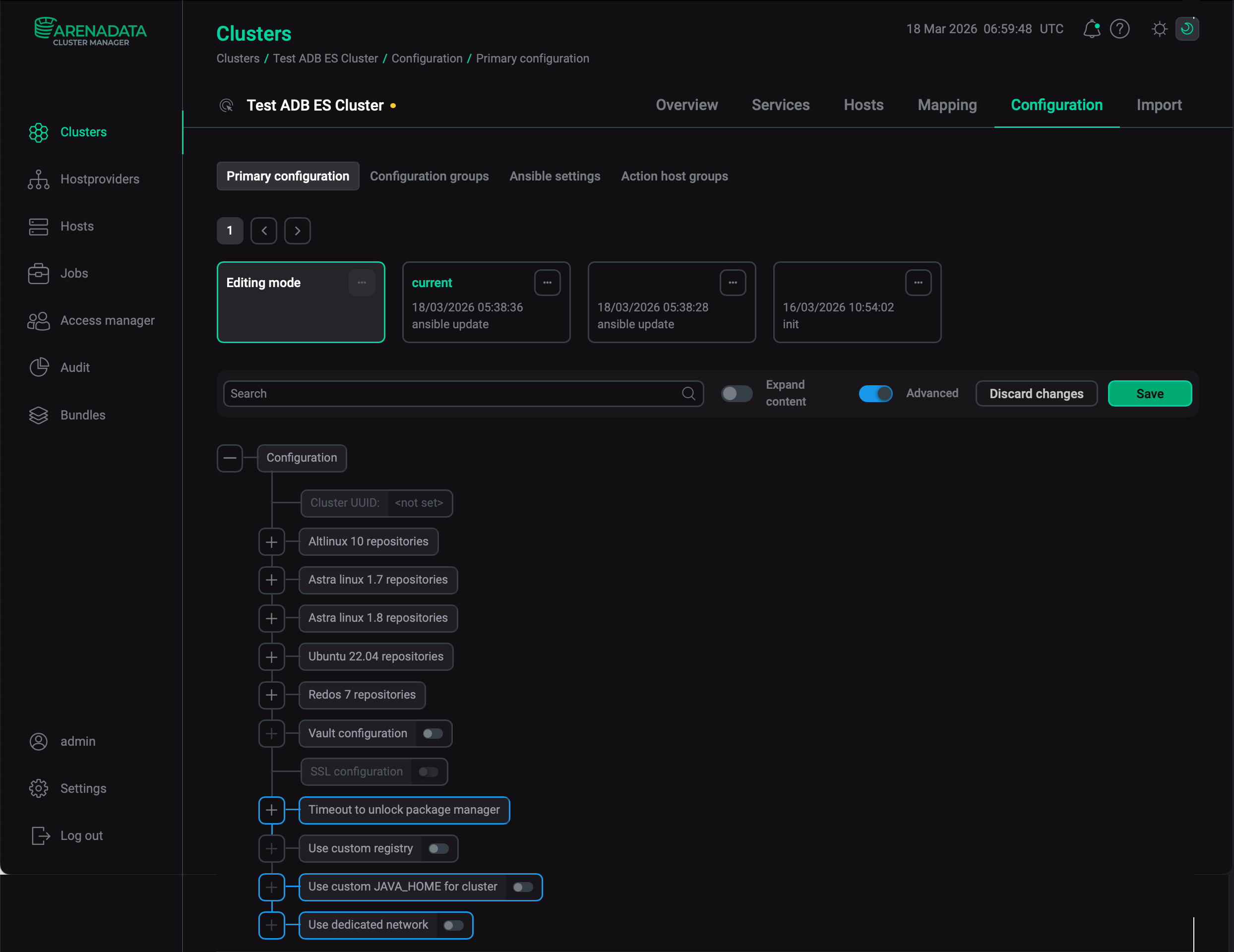Switch to the Services tab
The width and height of the screenshot is (1234, 952).
click(x=780, y=105)
